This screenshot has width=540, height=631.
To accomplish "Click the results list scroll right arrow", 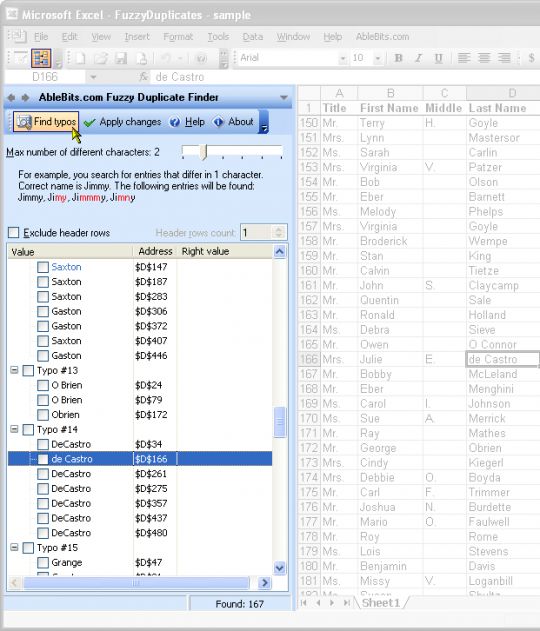I will pos(265,583).
